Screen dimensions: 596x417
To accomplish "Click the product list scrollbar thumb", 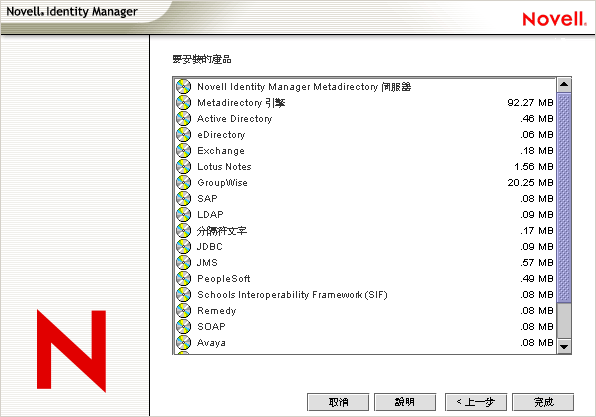I will tap(564, 198).
